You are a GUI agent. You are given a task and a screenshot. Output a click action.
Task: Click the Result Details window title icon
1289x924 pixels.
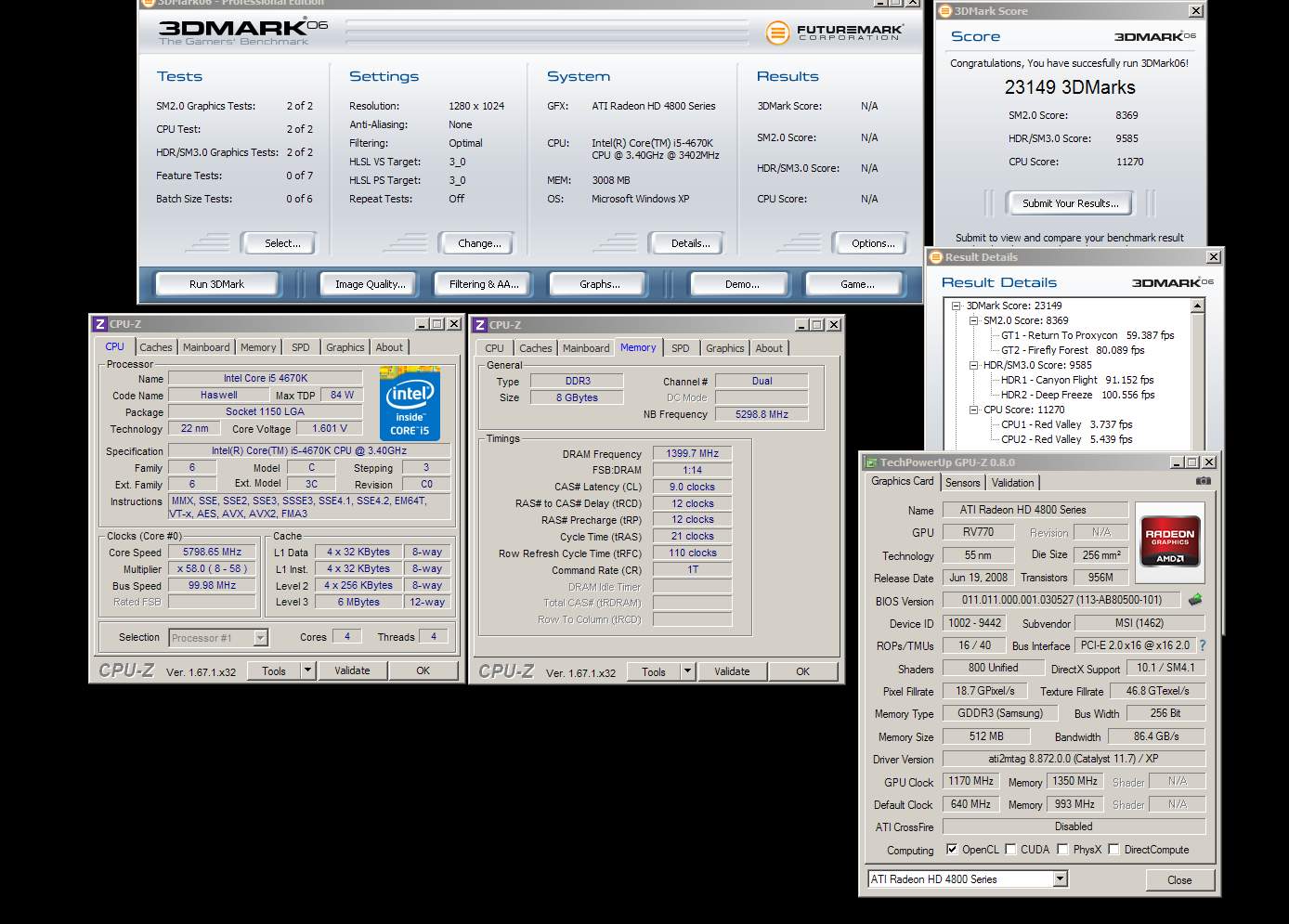coord(936,257)
